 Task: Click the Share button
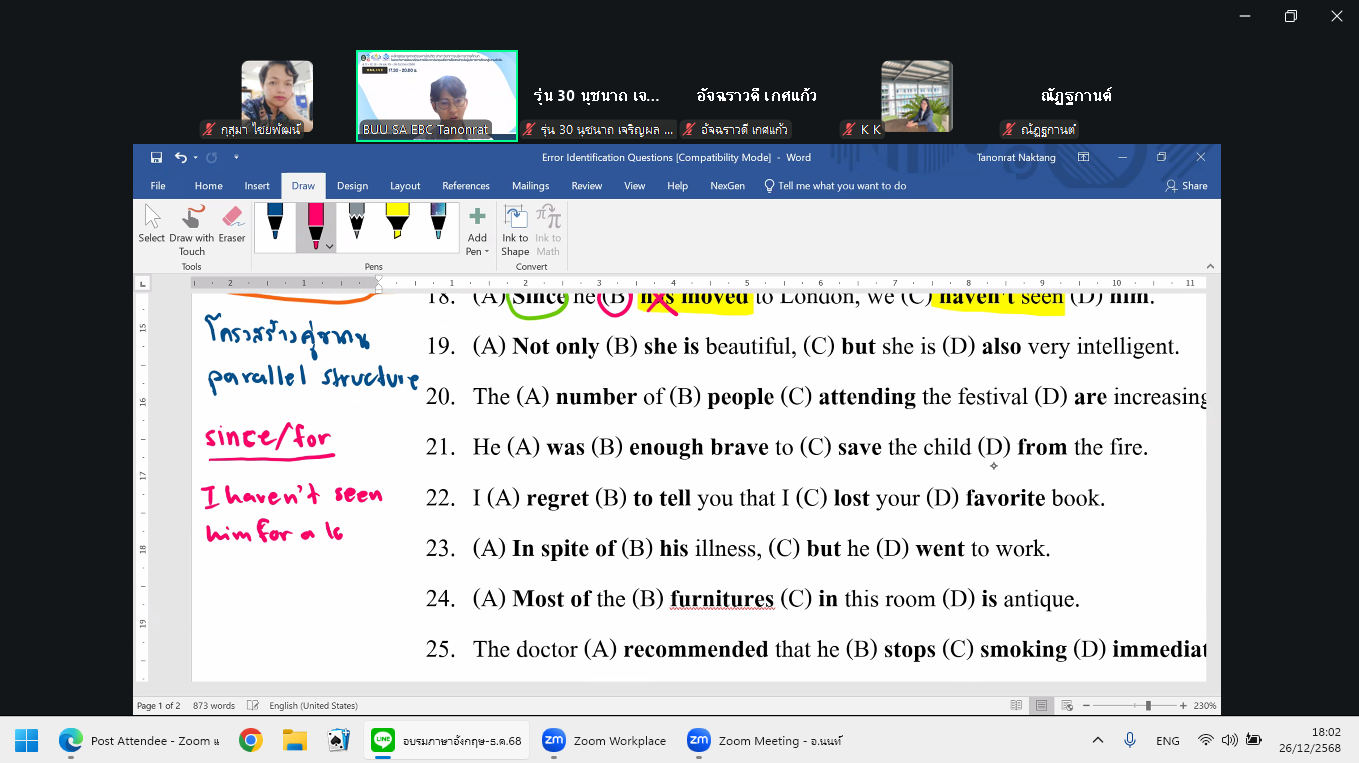[1186, 186]
